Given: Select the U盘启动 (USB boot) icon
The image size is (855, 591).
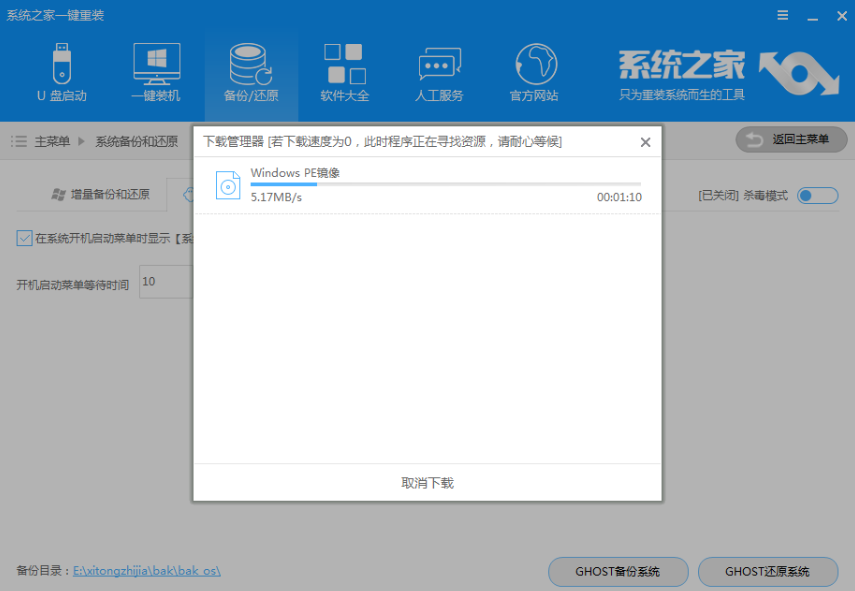Looking at the screenshot, I should click(62, 72).
